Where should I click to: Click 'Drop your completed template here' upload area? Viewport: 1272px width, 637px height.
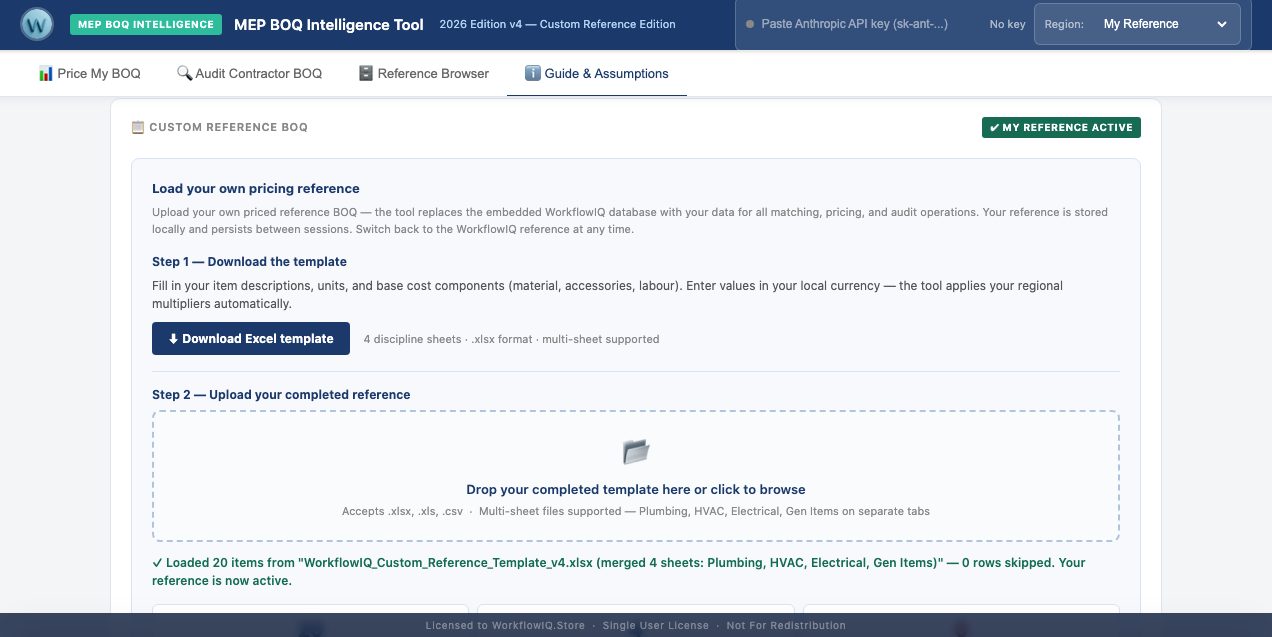click(x=636, y=476)
